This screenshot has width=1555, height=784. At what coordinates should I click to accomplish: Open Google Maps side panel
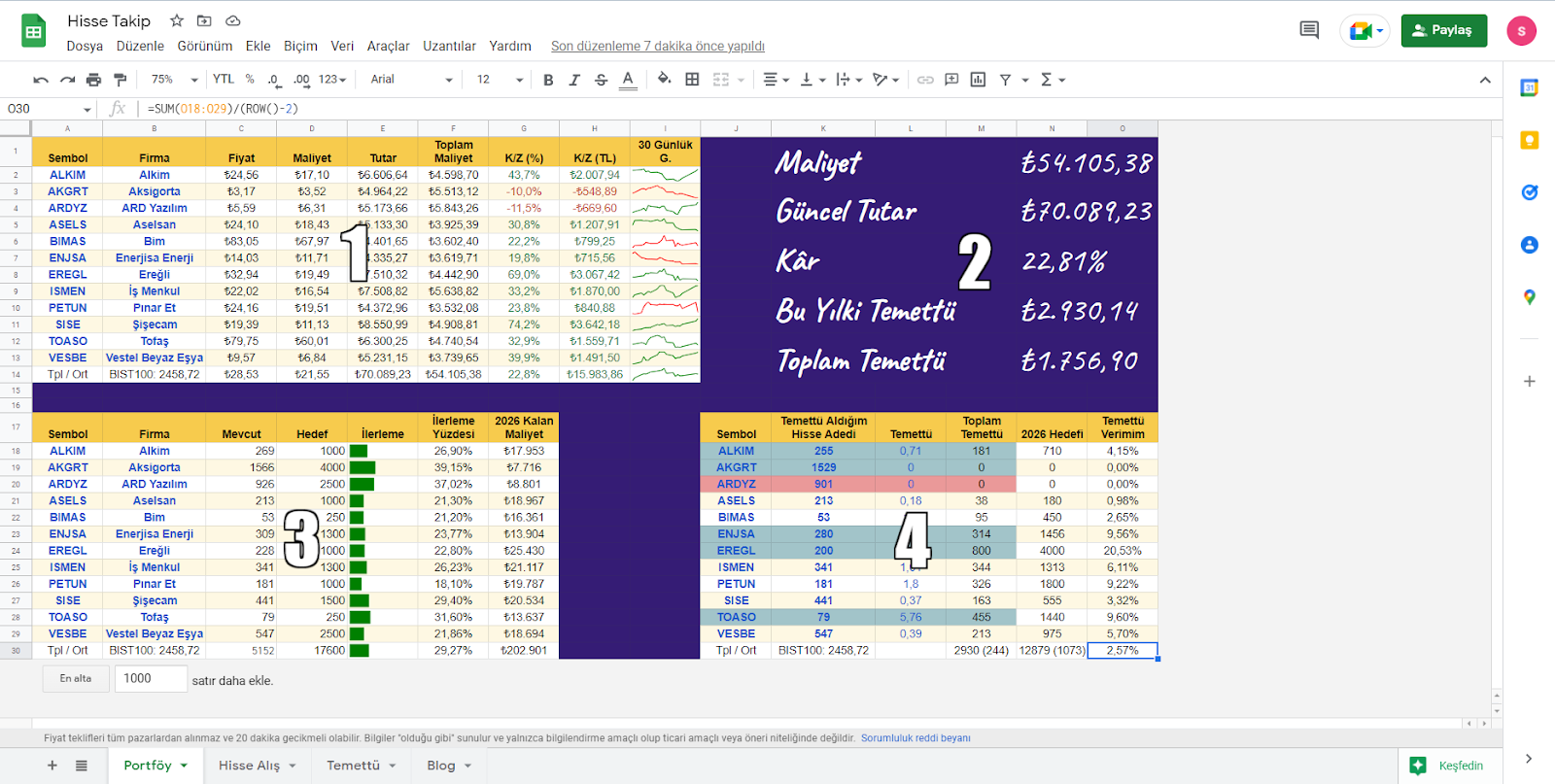1529,297
